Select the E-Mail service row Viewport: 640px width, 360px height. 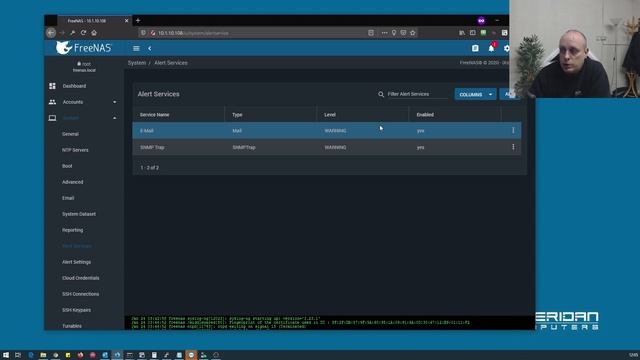tap(327, 131)
